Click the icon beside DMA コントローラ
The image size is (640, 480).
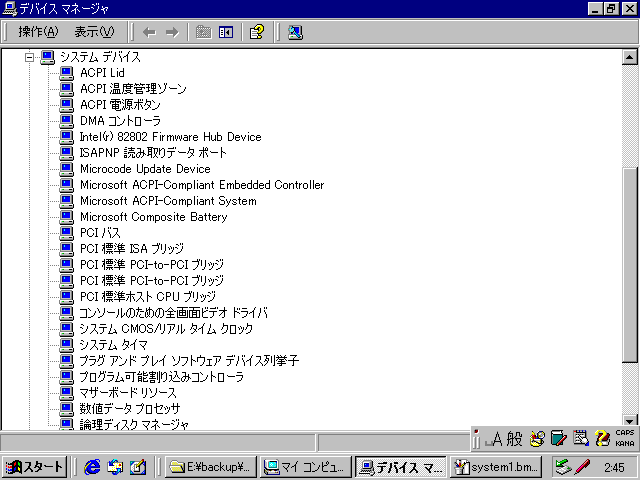point(67,121)
